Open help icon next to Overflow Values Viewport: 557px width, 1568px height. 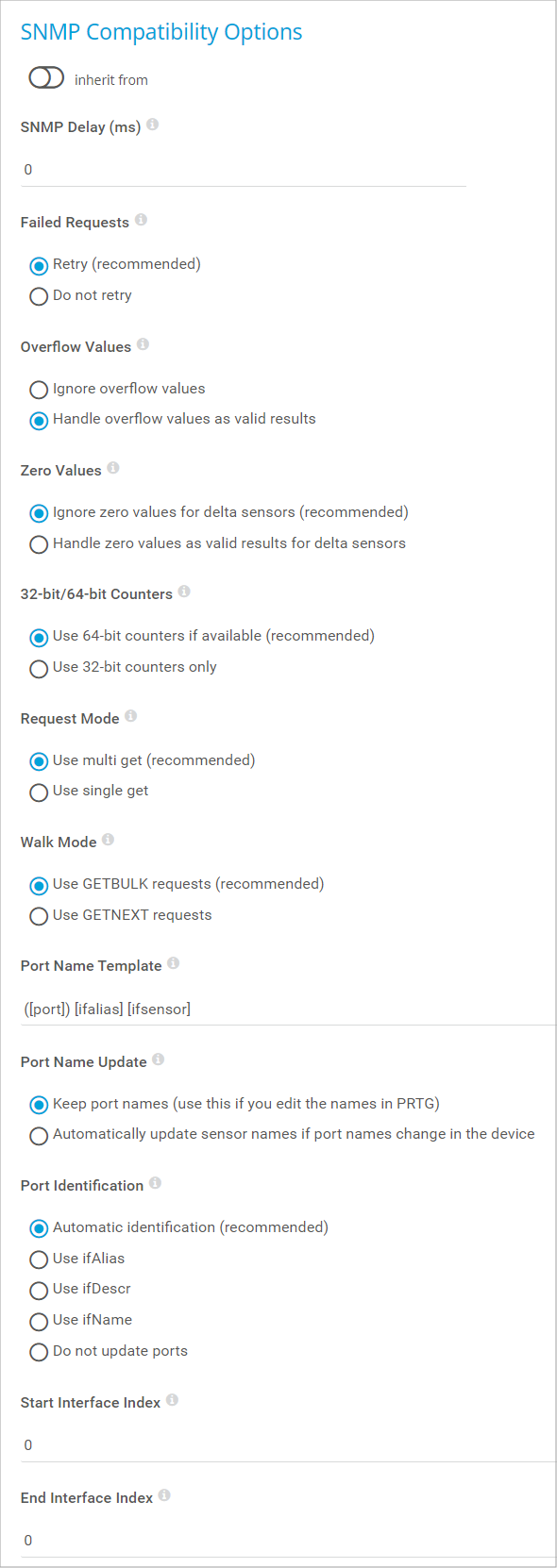click(x=143, y=344)
